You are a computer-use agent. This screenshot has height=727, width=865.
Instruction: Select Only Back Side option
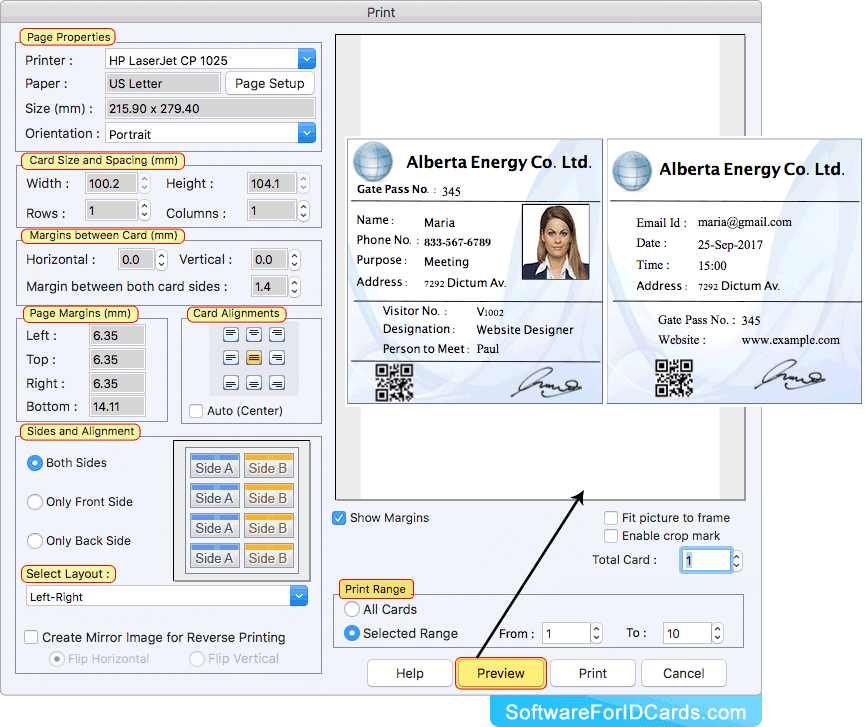pyautogui.click(x=35, y=541)
